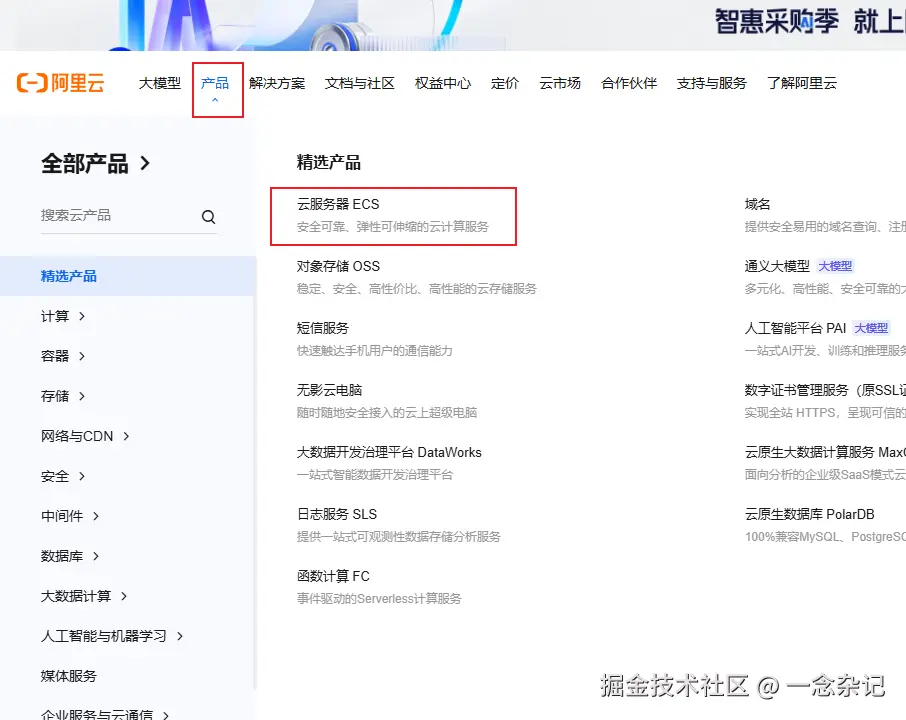
Task: Open 数字证书管理服务 product
Action: (x=825, y=390)
